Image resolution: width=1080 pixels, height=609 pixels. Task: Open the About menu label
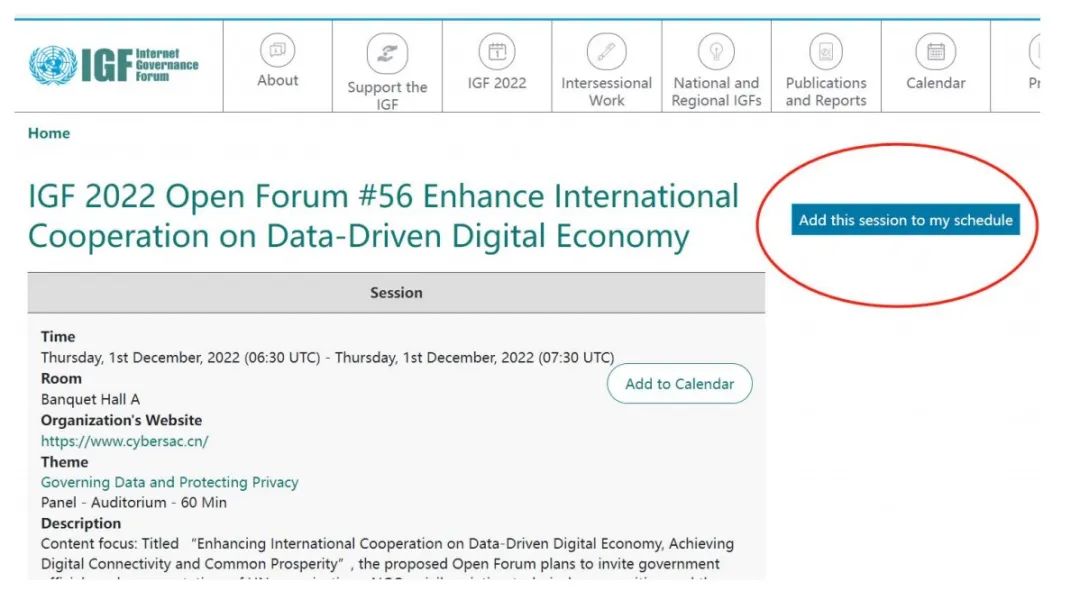point(278,81)
